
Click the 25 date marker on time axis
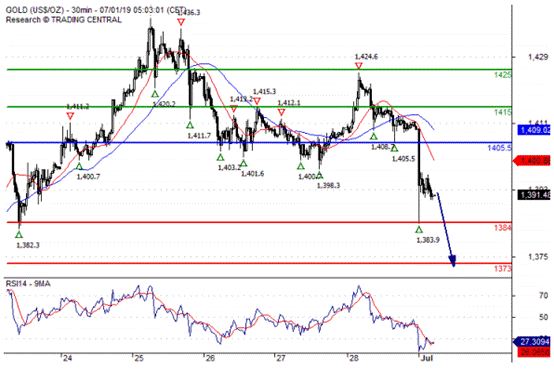tap(139, 358)
